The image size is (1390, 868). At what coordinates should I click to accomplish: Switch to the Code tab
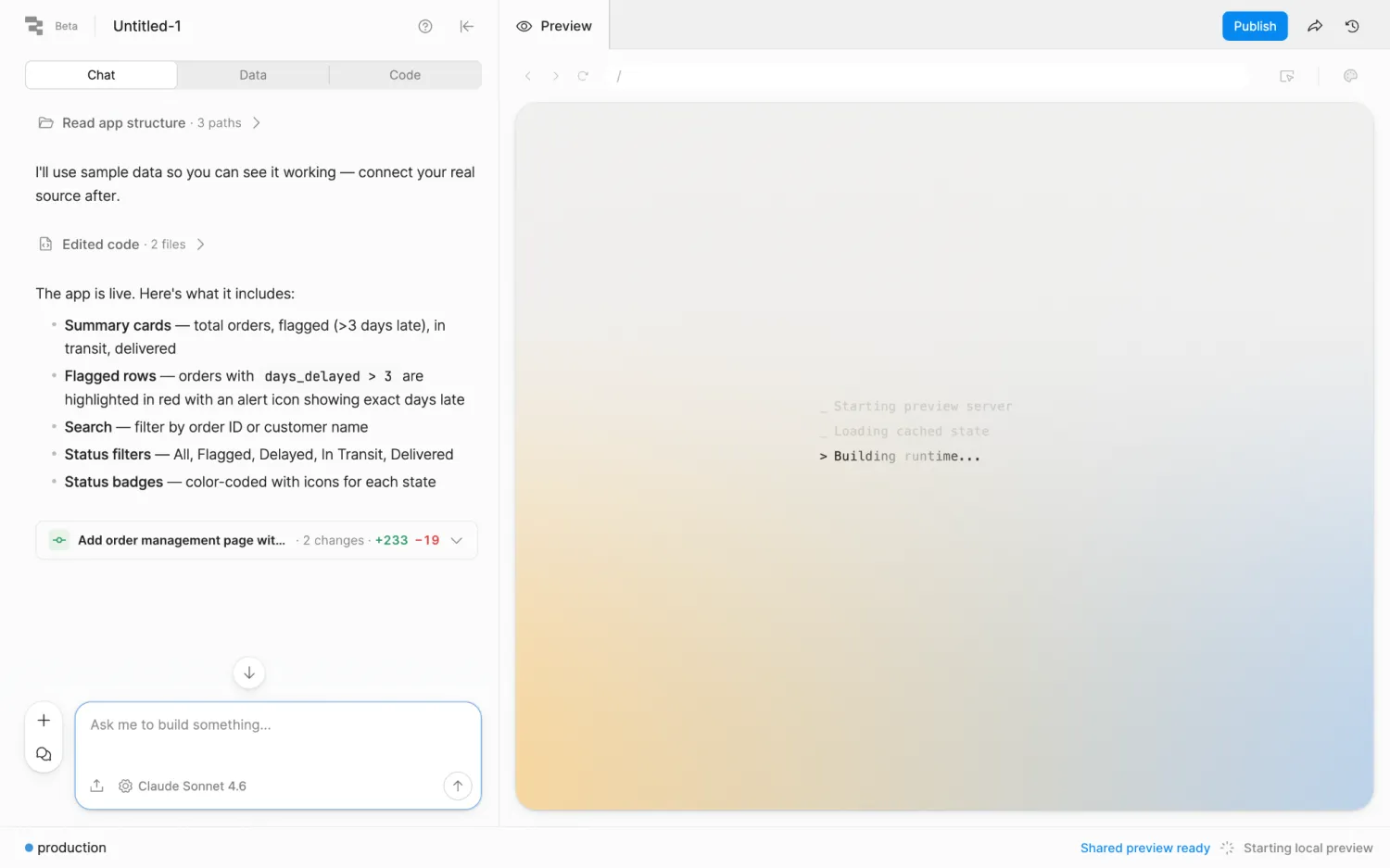(x=405, y=75)
